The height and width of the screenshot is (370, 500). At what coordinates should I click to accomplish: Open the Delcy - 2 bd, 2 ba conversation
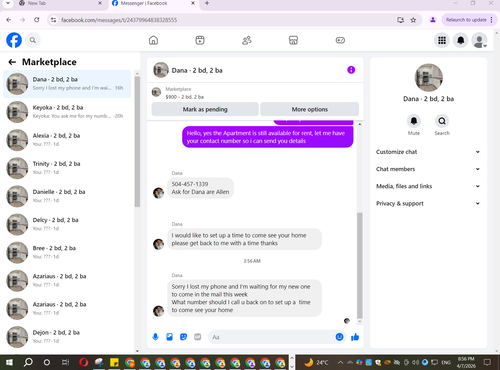67,224
